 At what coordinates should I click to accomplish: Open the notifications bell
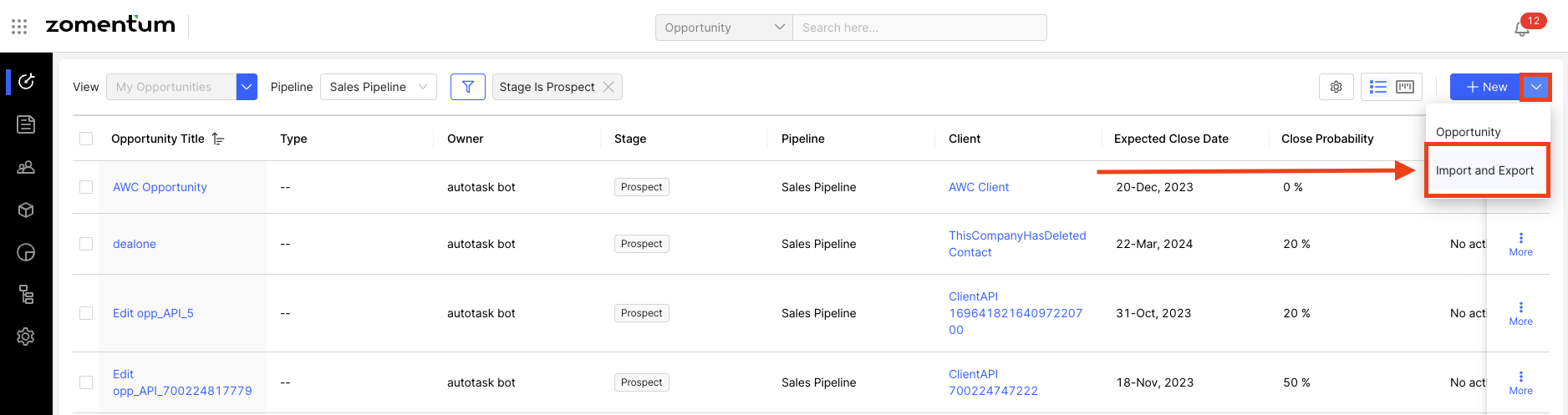pyautogui.click(x=1522, y=28)
